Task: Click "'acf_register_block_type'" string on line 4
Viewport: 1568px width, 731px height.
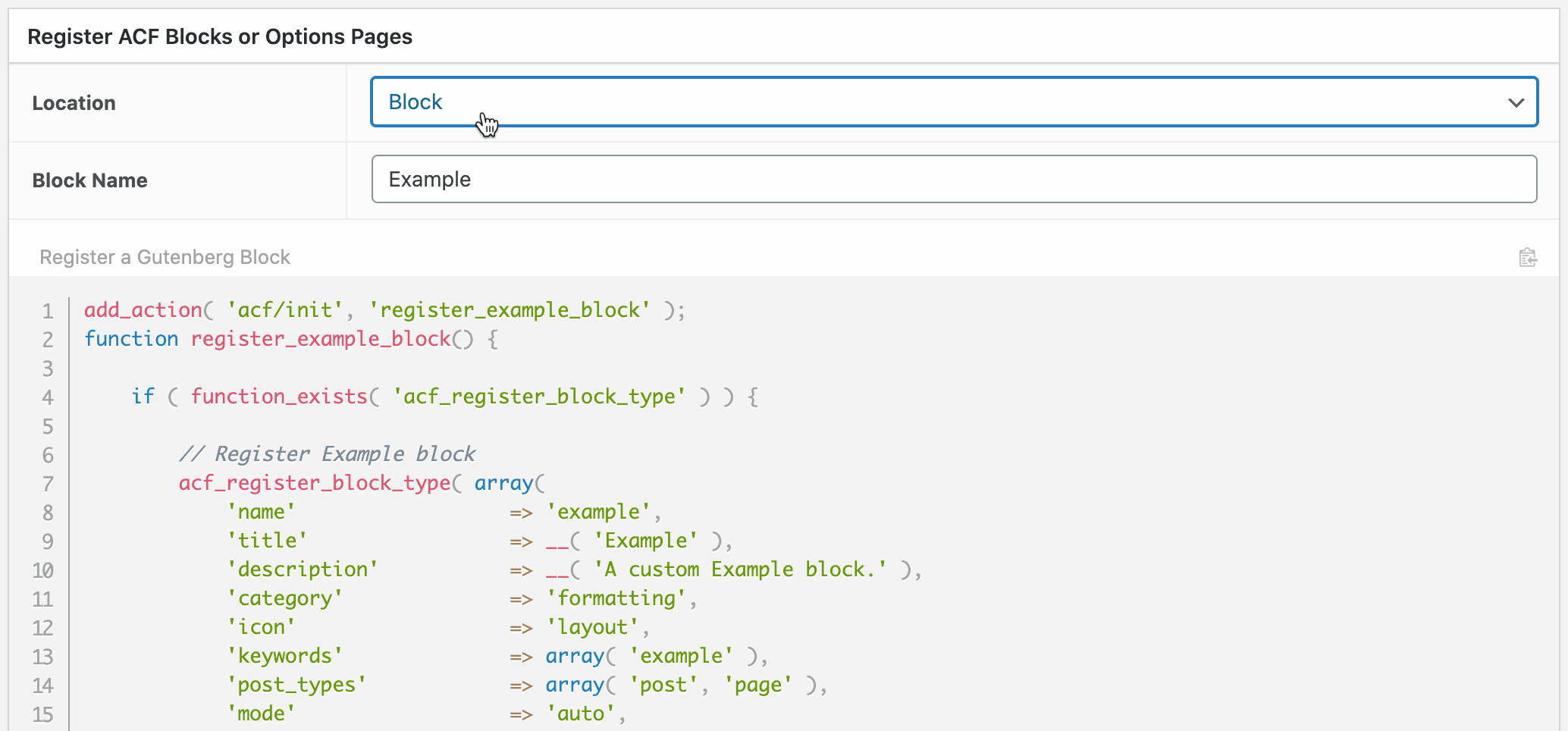Action: click(539, 397)
